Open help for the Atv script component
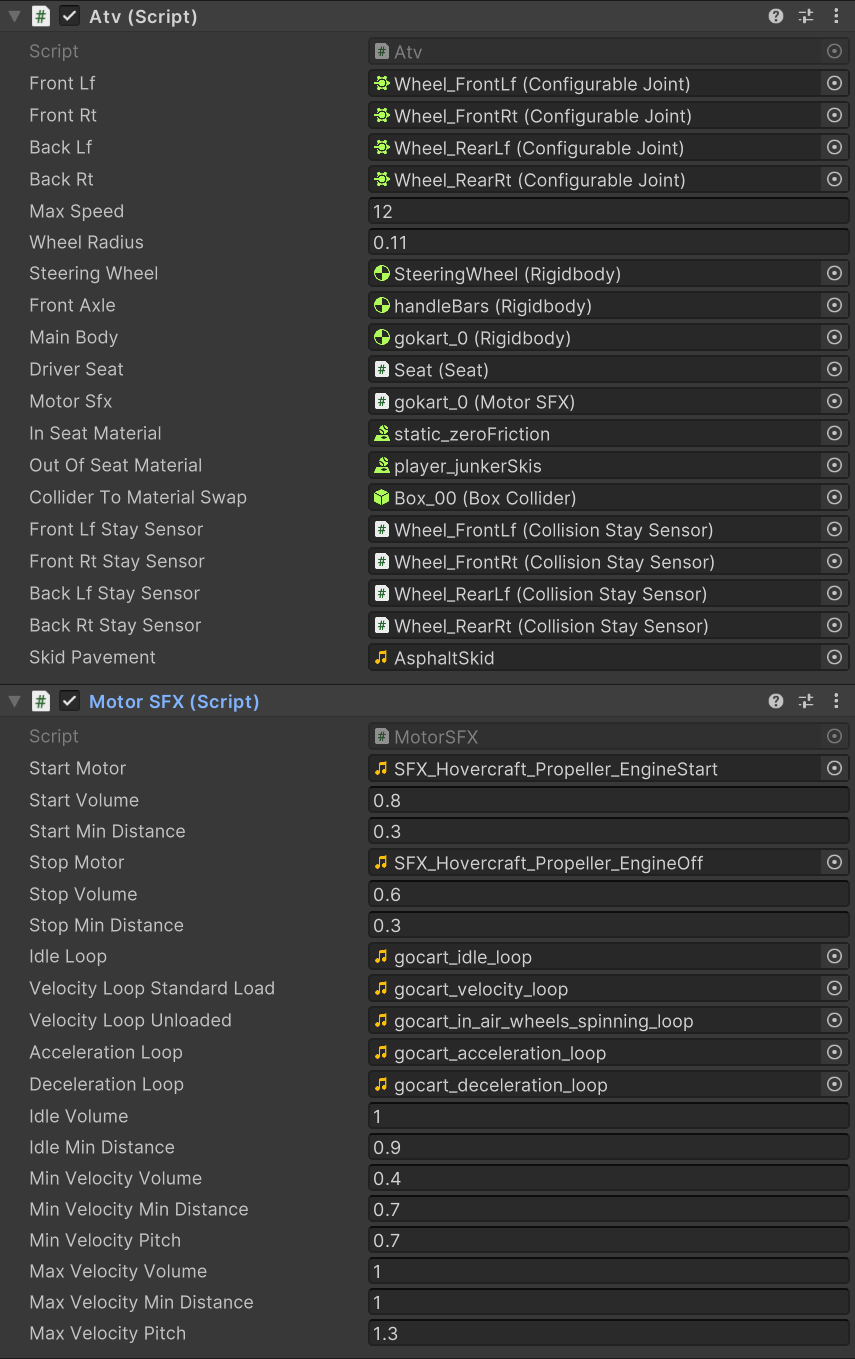 click(x=776, y=16)
